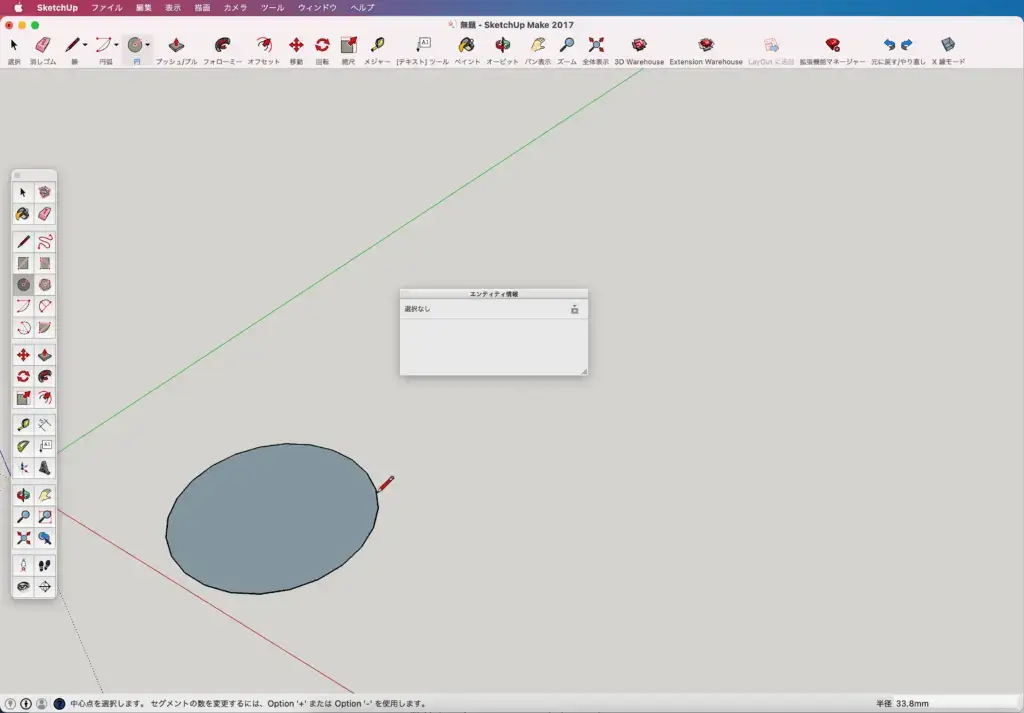The image size is (1024, 713).
Task: Open the 円弧 tool dropdown arrow
Action: pyautogui.click(x=116, y=45)
